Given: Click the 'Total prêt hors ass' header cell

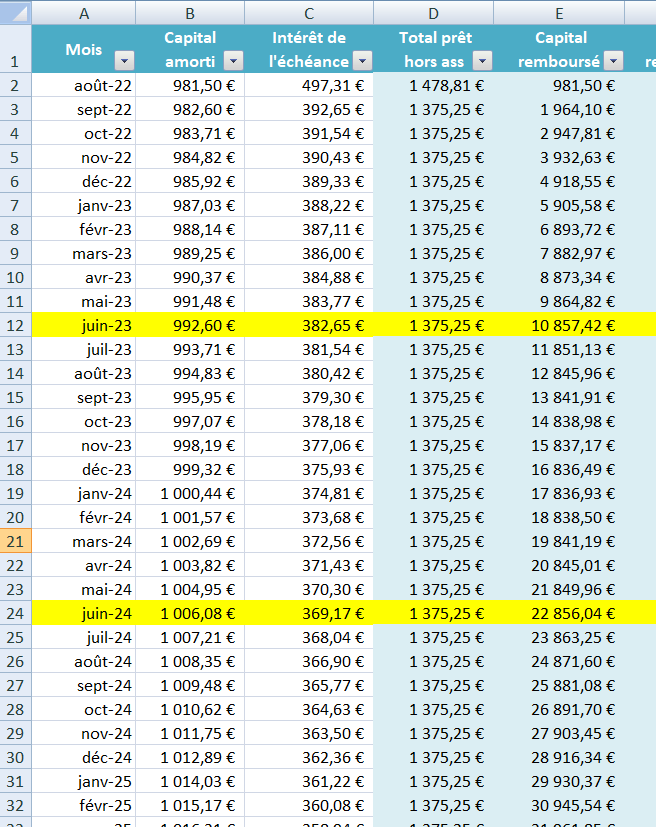Looking at the screenshot, I should (433, 49).
